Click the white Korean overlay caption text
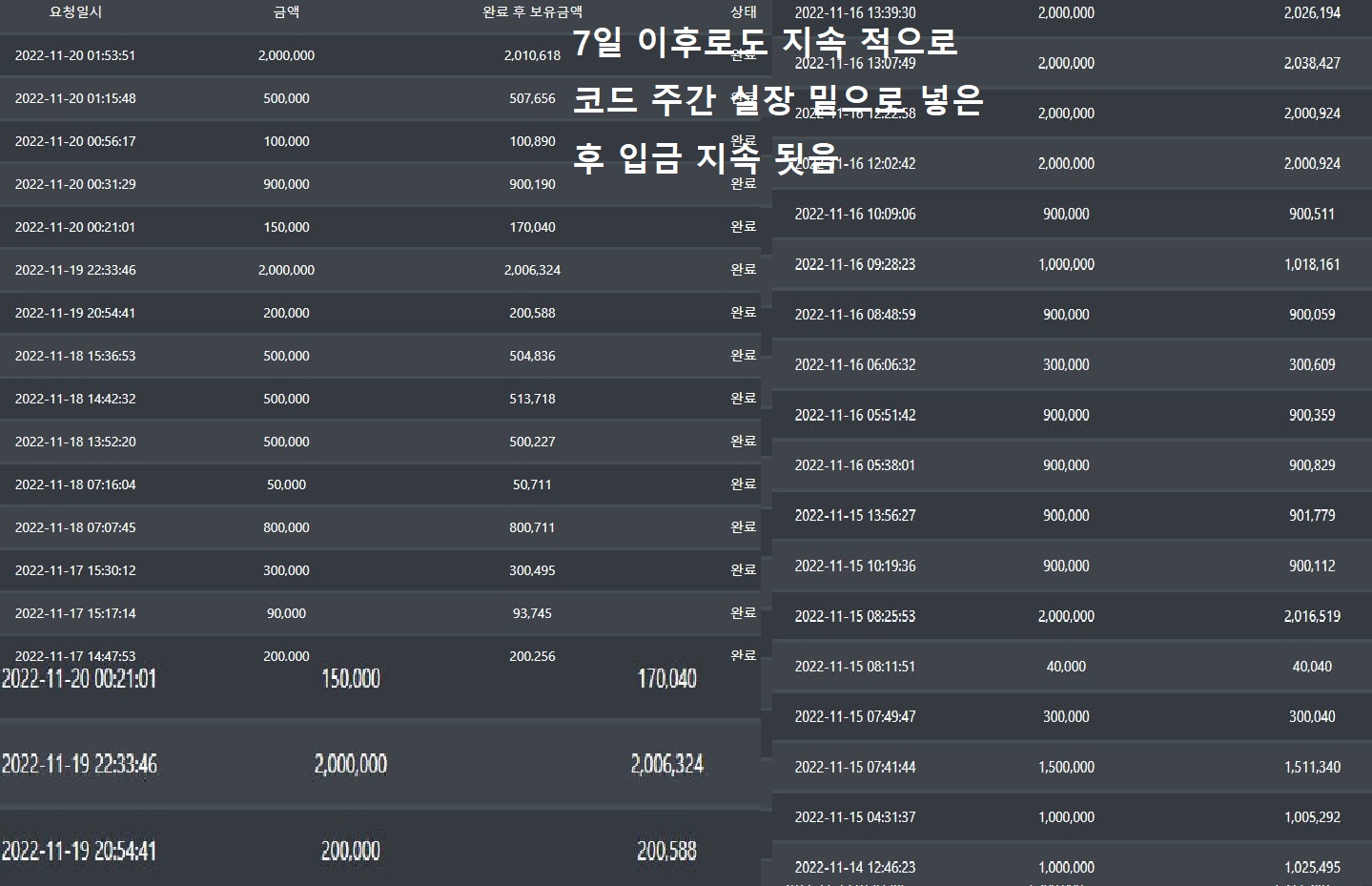The width and height of the screenshot is (1372, 886). 777,100
